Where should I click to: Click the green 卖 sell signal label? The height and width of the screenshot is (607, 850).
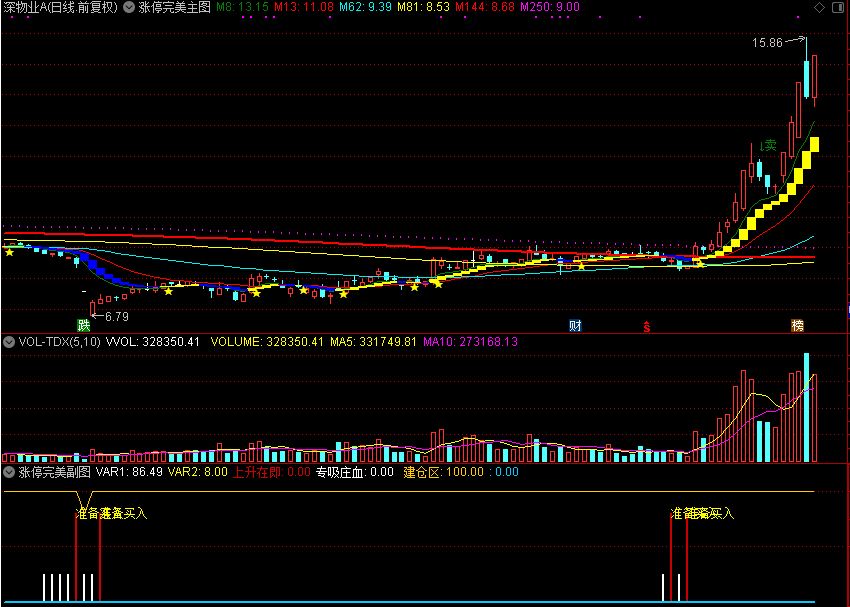pyautogui.click(x=769, y=145)
